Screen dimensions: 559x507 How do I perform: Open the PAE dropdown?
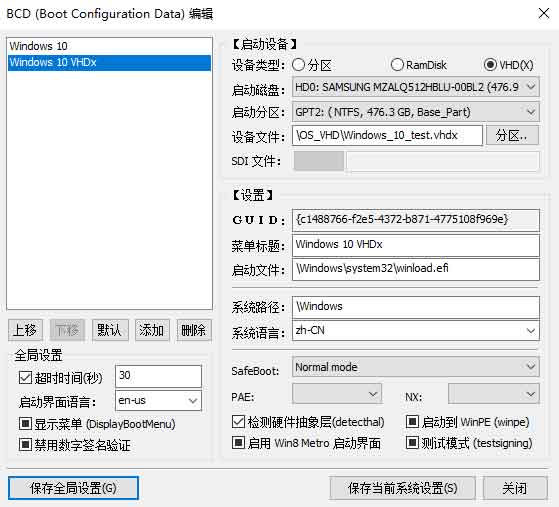pyautogui.click(x=337, y=394)
